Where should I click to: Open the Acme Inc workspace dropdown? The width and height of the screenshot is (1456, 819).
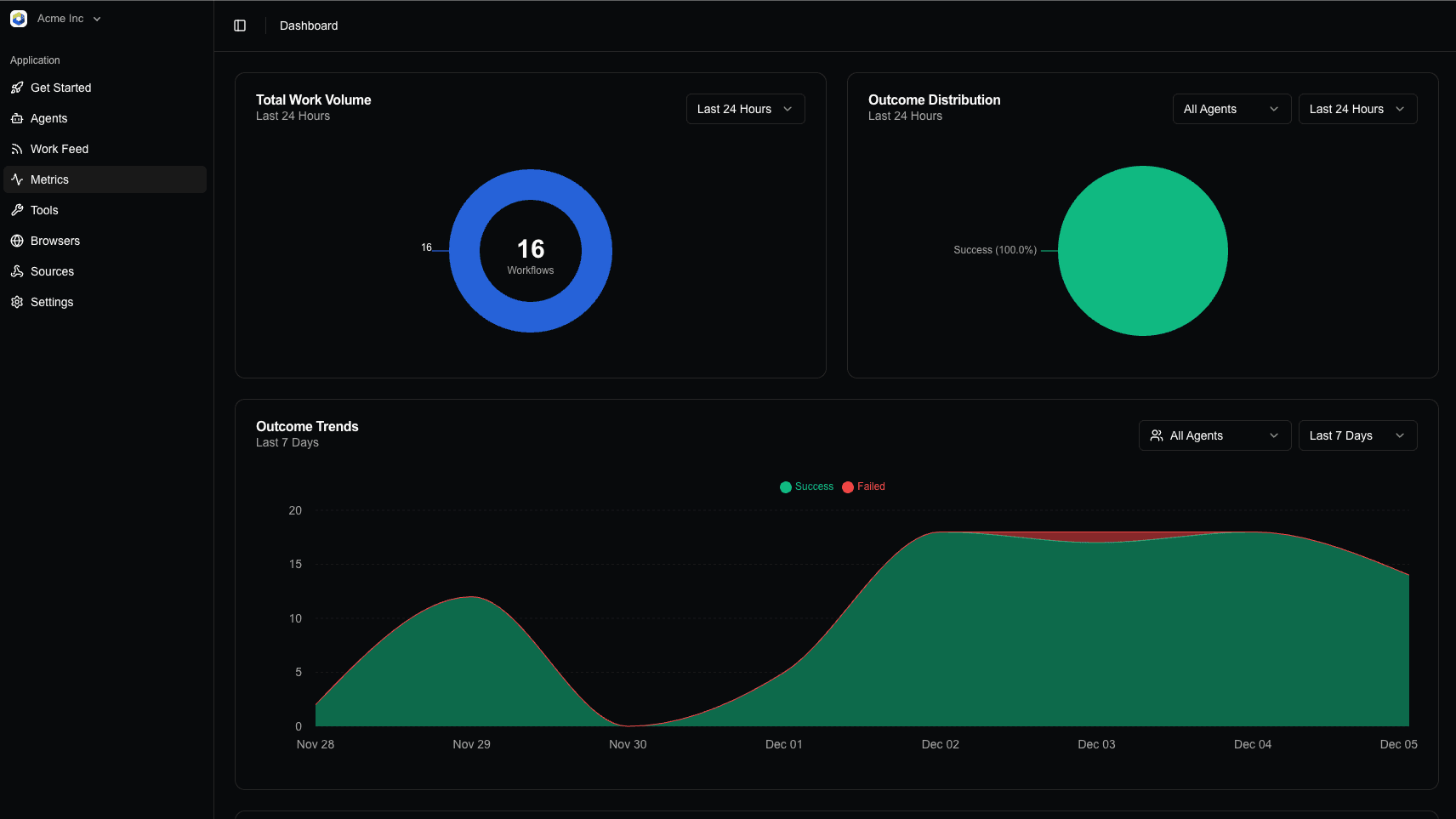(x=57, y=18)
